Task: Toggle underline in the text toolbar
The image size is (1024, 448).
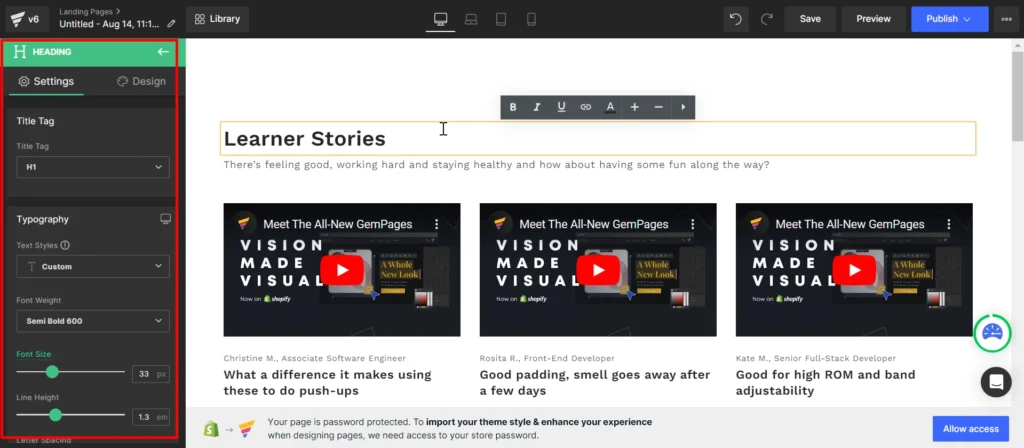Action: pos(561,107)
